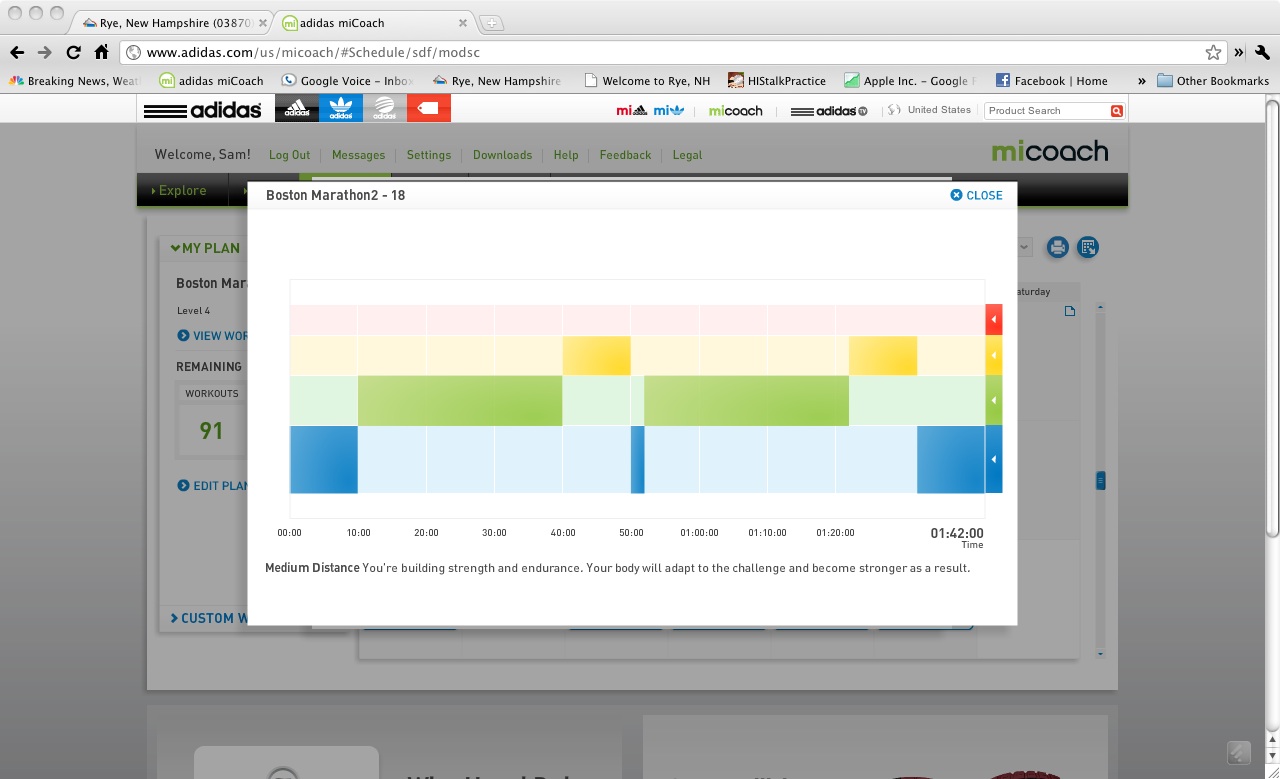Close the Boston Marathon2 workout popup
This screenshot has height=779, width=1280.
click(976, 196)
